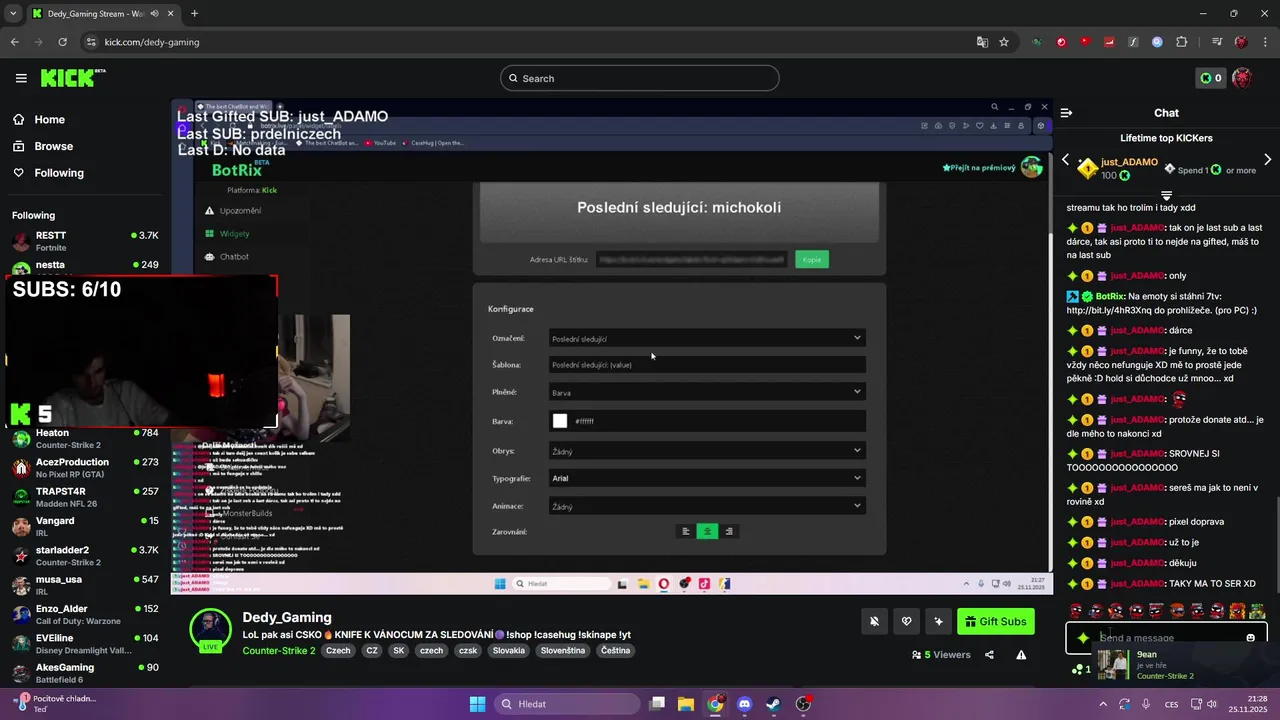1280x720 pixels.
Task: Select right alignment in BotRix Zarovnání
Action: coord(729,531)
